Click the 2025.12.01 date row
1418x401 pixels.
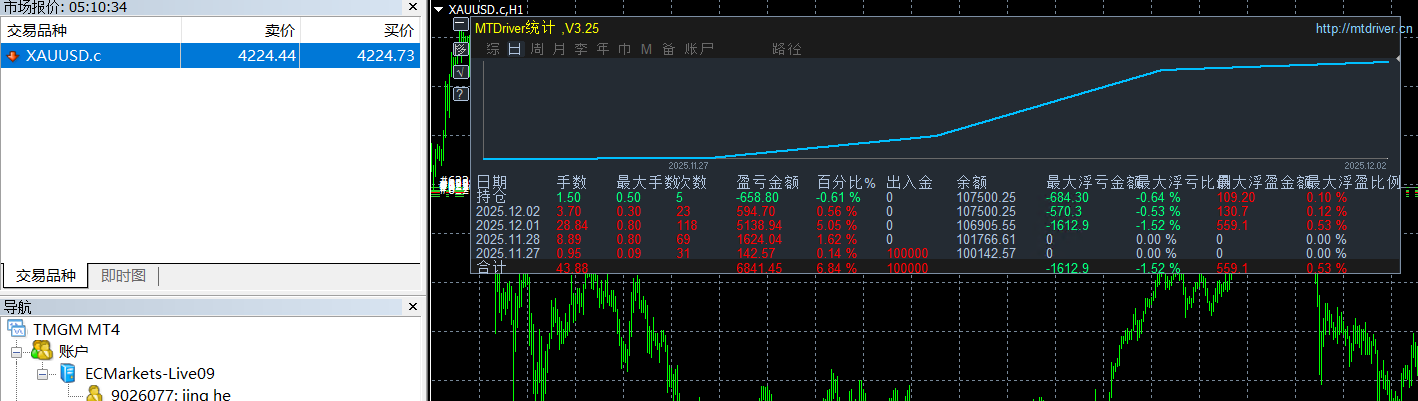pyautogui.click(x=508, y=225)
